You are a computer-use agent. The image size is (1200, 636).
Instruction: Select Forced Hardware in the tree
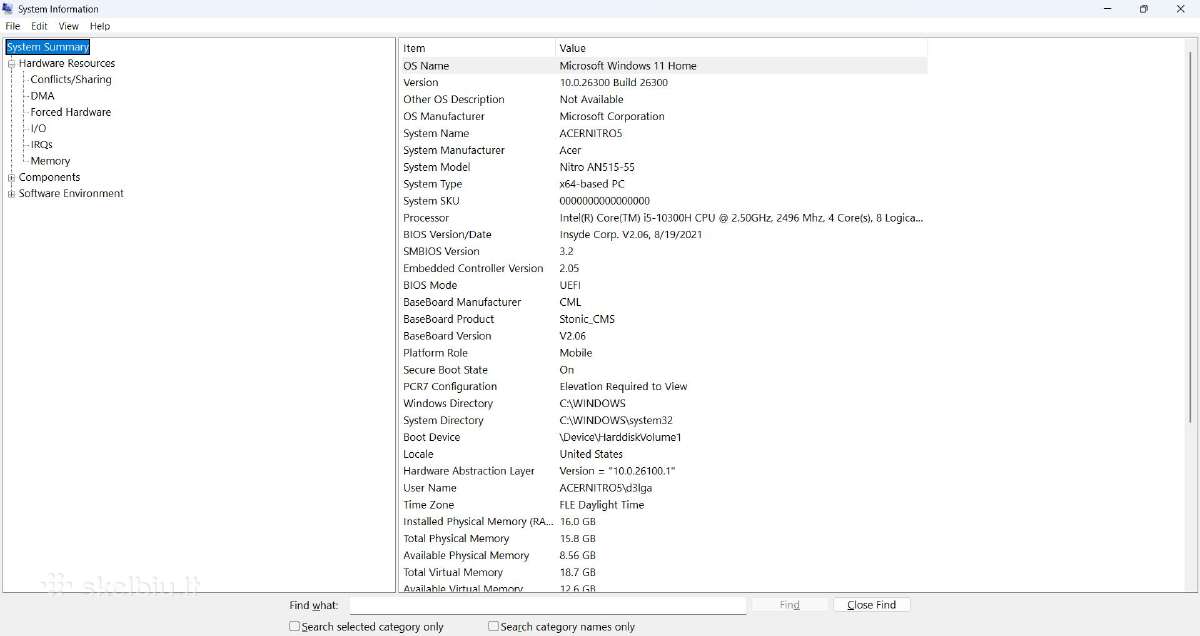[71, 112]
